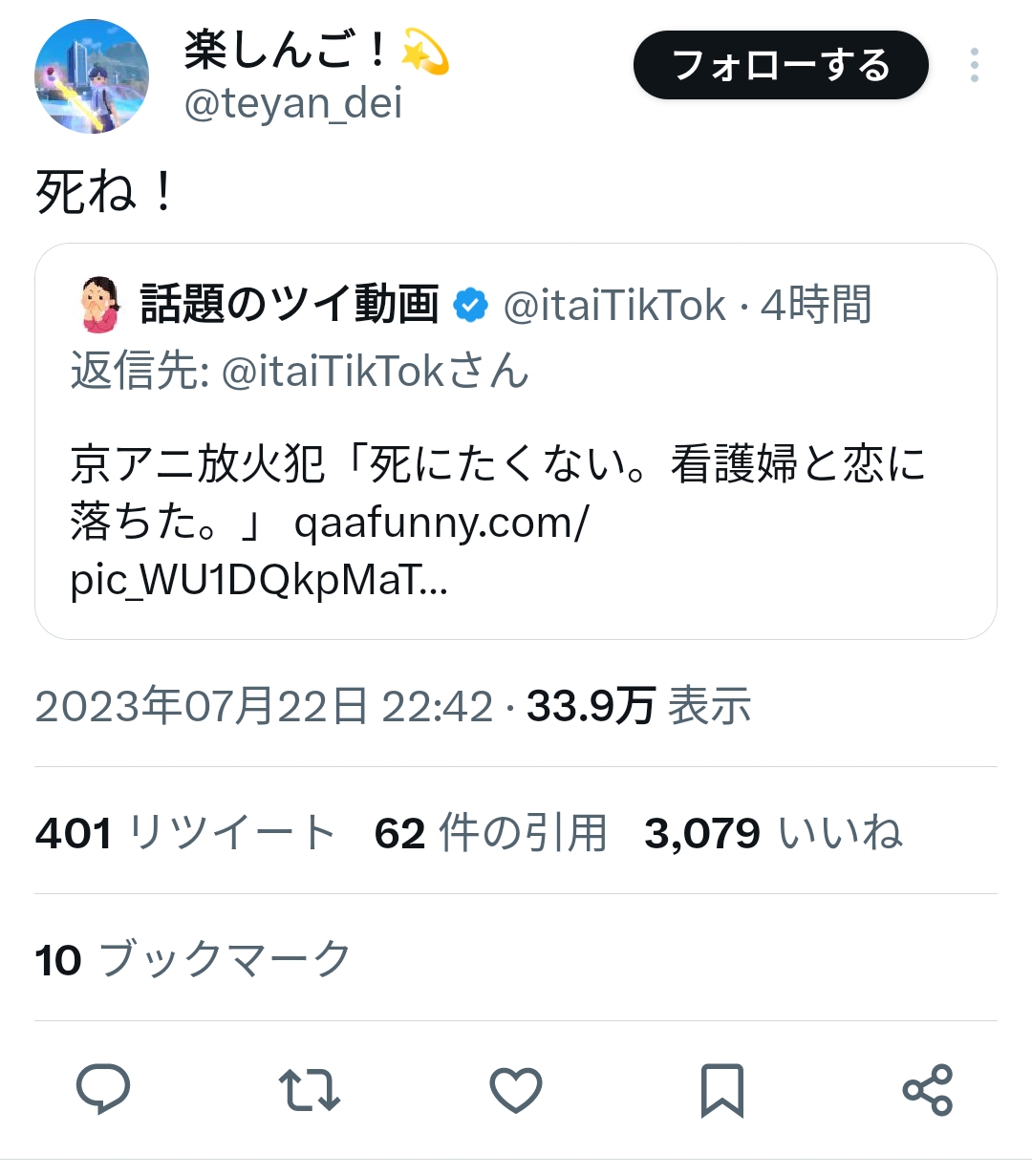This screenshot has width=1032, height=1176.
Task: Click the blue verified badge icon
Action: tap(470, 305)
